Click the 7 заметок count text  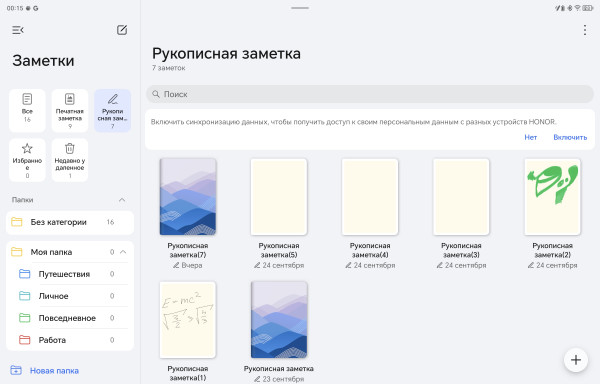coord(168,68)
